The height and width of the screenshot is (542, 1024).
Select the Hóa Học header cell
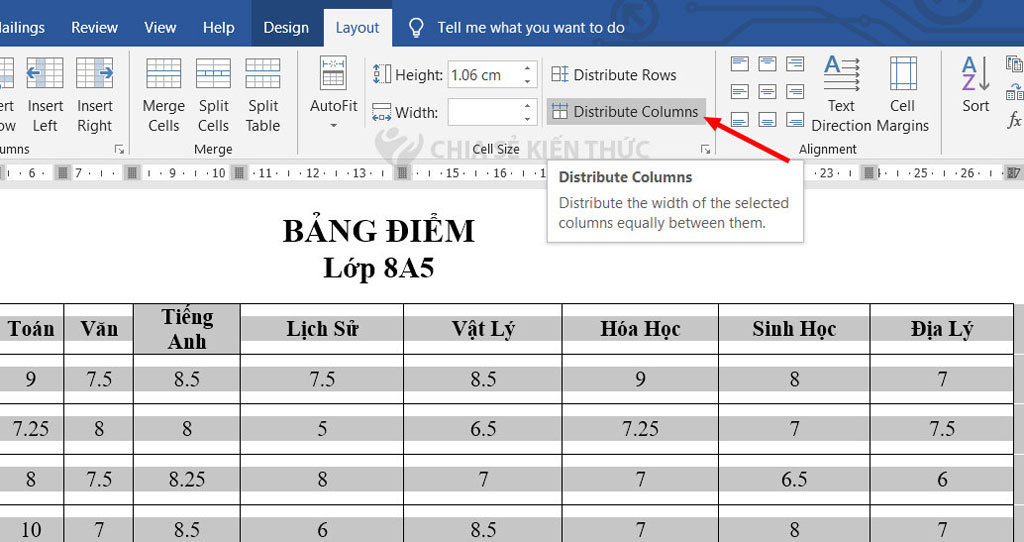pyautogui.click(x=640, y=328)
